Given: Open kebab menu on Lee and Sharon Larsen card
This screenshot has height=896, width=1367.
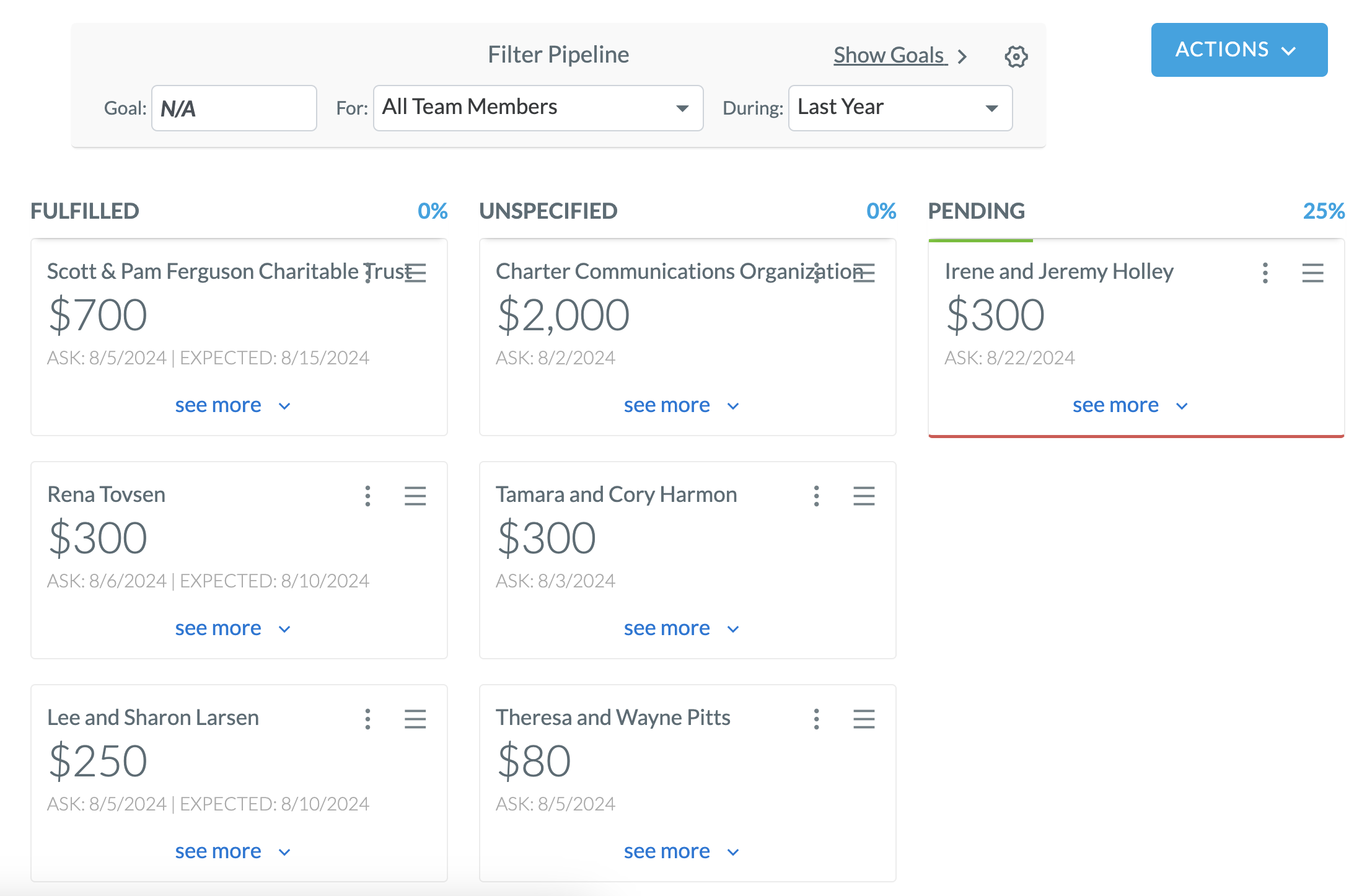Looking at the screenshot, I should [368, 719].
